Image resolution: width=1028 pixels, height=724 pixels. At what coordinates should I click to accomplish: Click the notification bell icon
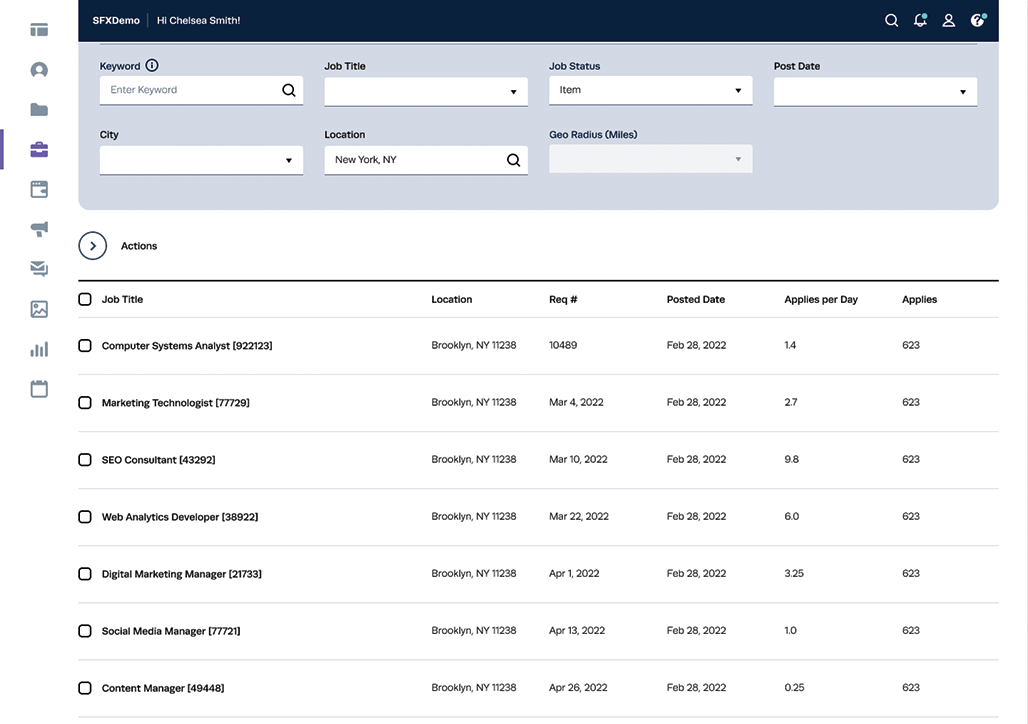pos(920,20)
